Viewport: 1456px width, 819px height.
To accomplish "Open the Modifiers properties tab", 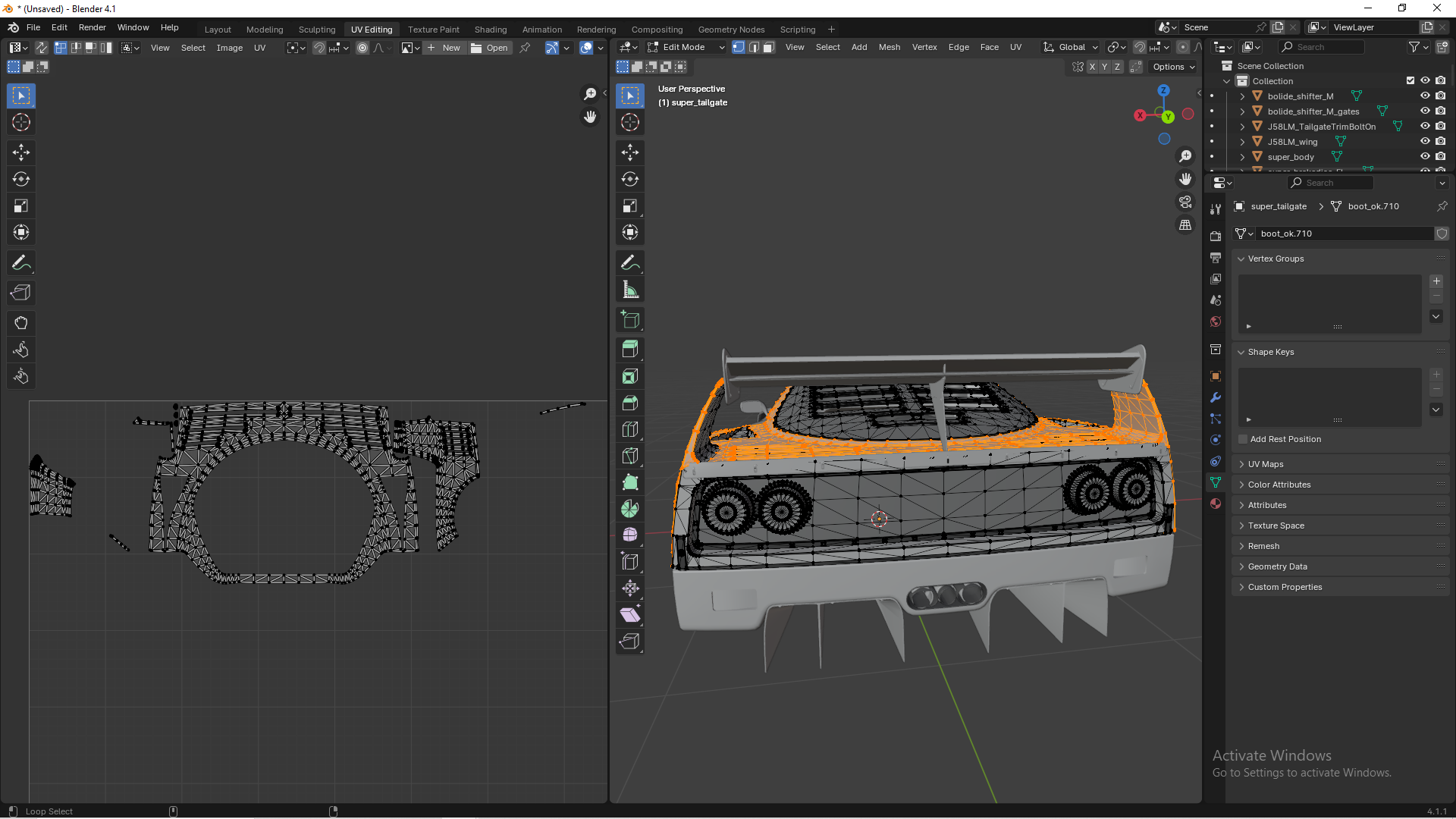I will 1216,397.
